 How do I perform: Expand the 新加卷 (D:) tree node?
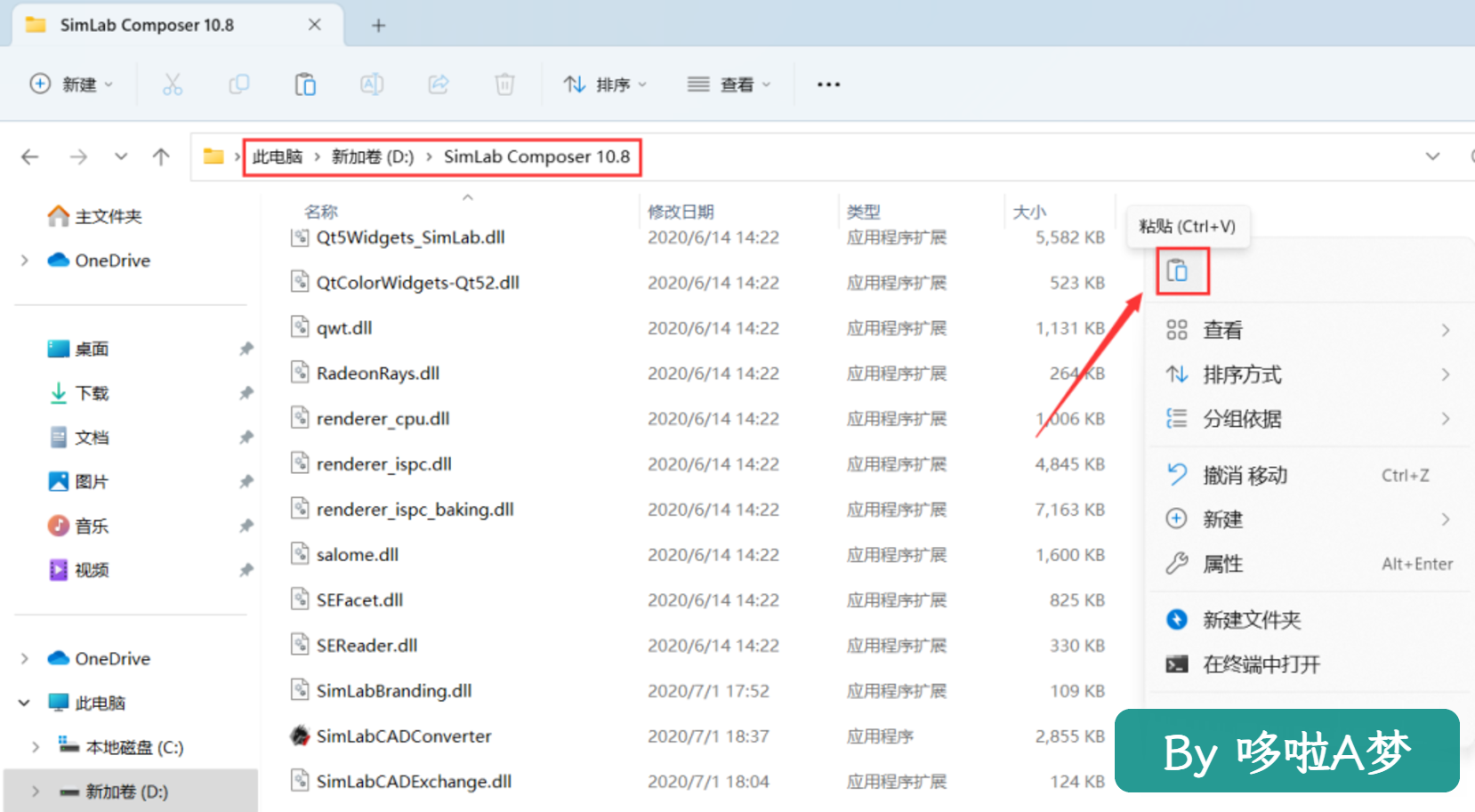point(36,792)
